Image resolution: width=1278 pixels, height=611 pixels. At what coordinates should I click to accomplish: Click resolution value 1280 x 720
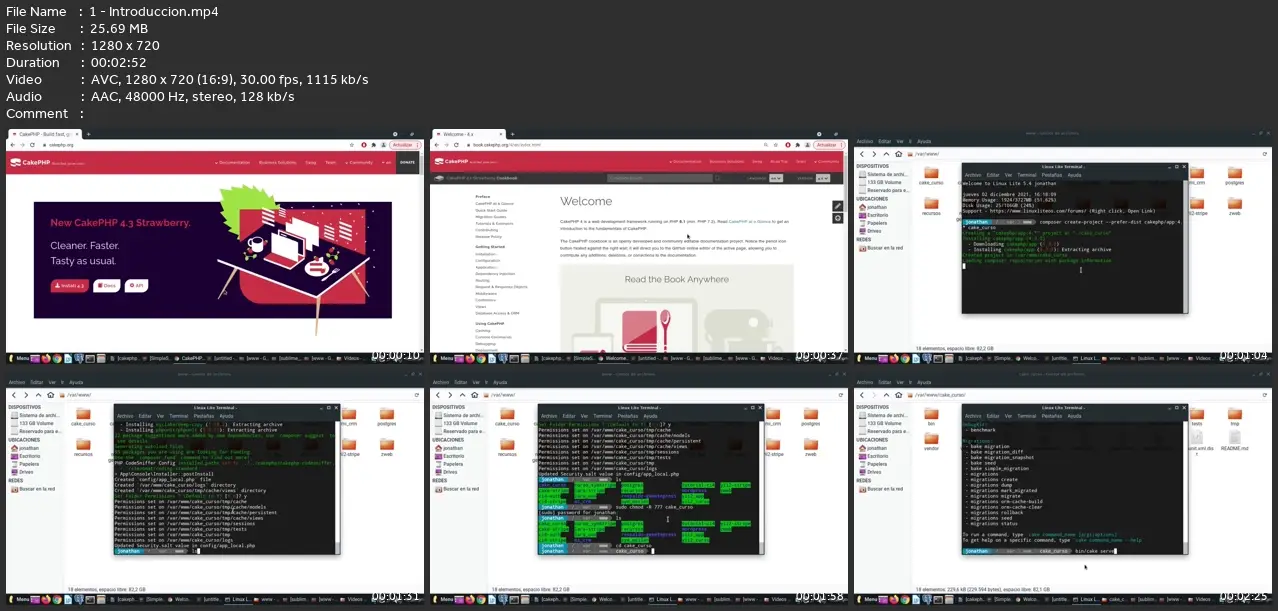(124, 45)
